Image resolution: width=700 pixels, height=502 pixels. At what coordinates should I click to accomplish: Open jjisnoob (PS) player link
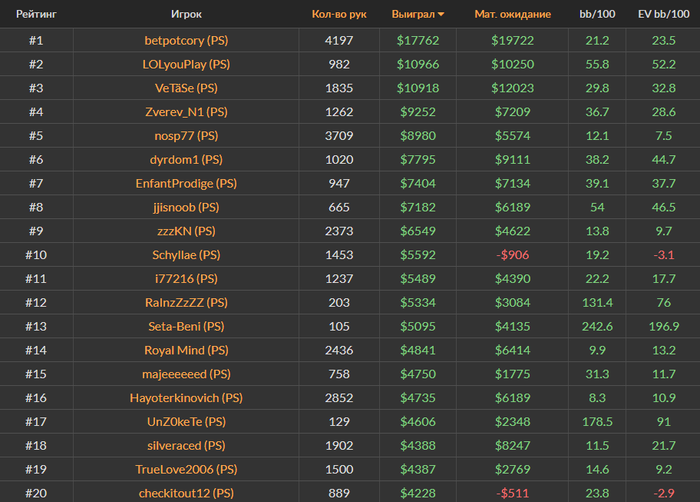point(187,207)
